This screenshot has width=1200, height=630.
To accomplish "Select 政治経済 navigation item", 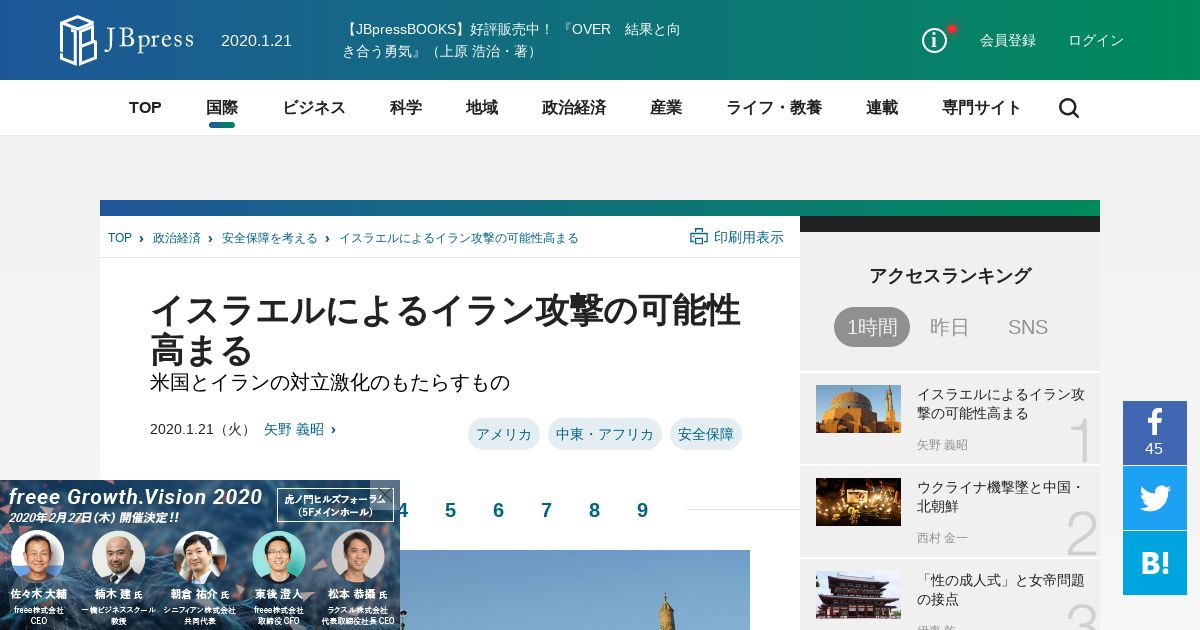I will click(574, 108).
